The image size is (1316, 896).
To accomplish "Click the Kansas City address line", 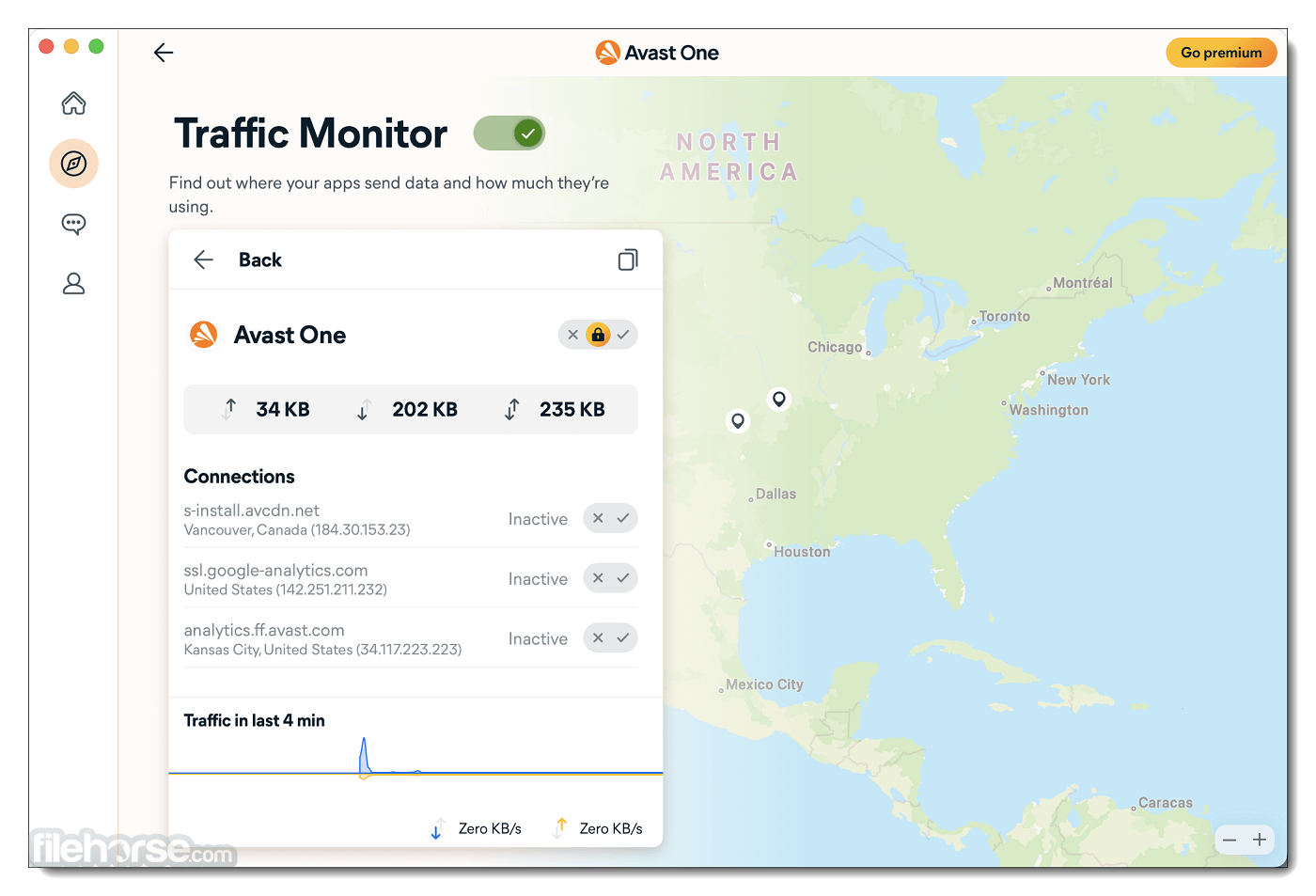I will [x=322, y=651].
